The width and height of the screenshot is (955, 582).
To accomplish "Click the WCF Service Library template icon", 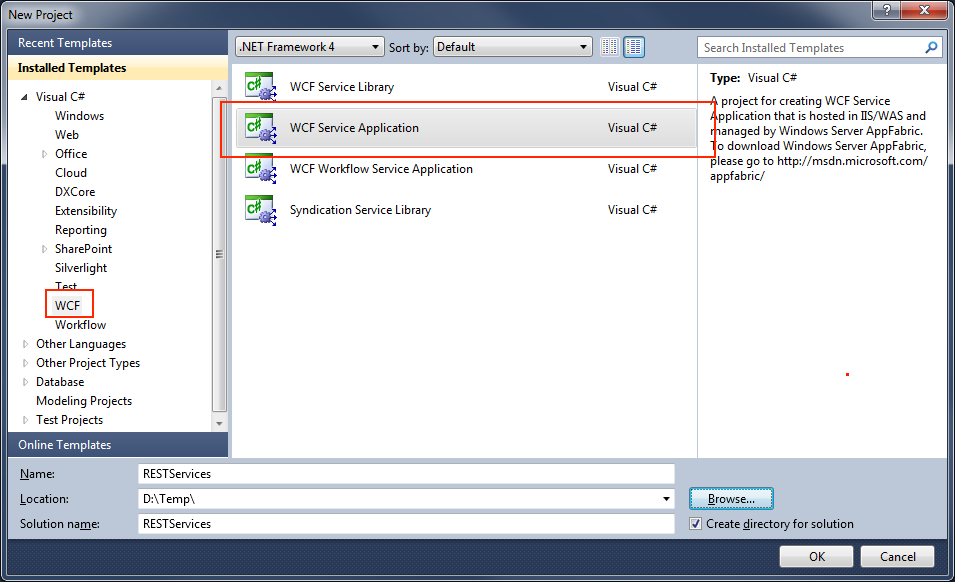I will pos(261,86).
